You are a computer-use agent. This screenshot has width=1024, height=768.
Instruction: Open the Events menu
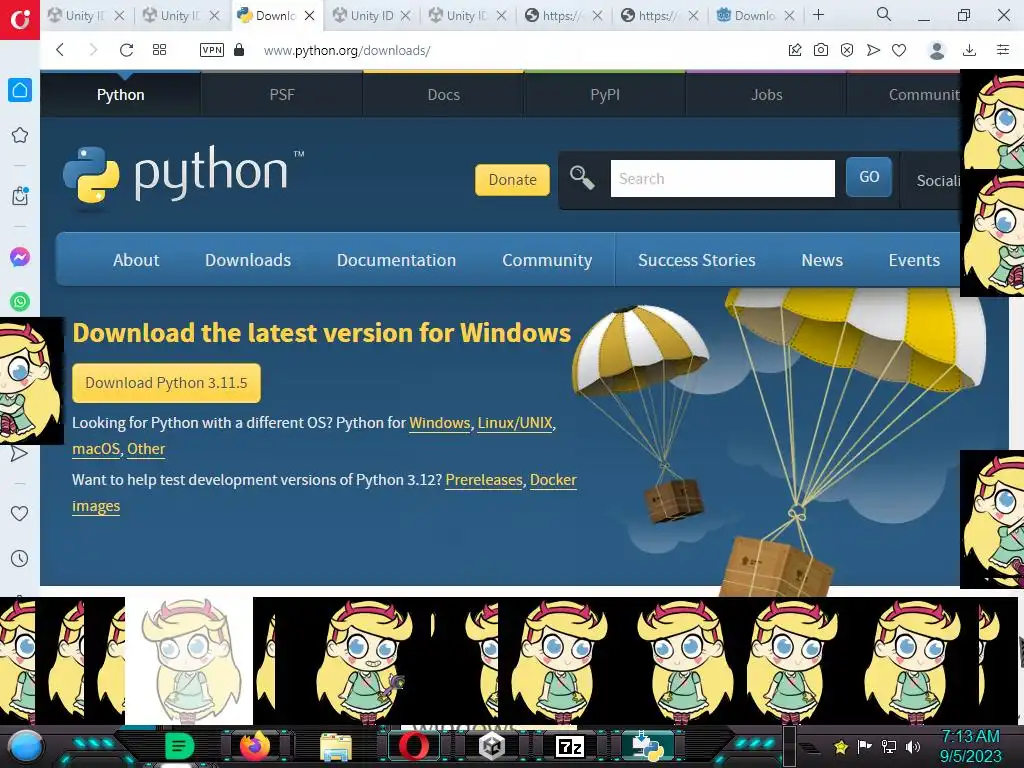[x=914, y=260]
